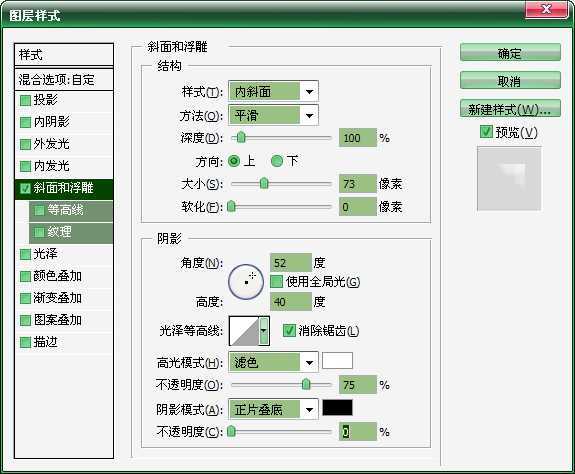
Task: Click the white highlight color swatch
Action: [x=337, y=361]
